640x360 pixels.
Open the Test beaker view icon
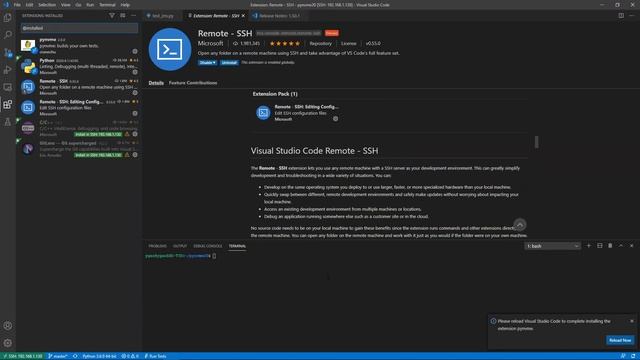click(7, 122)
